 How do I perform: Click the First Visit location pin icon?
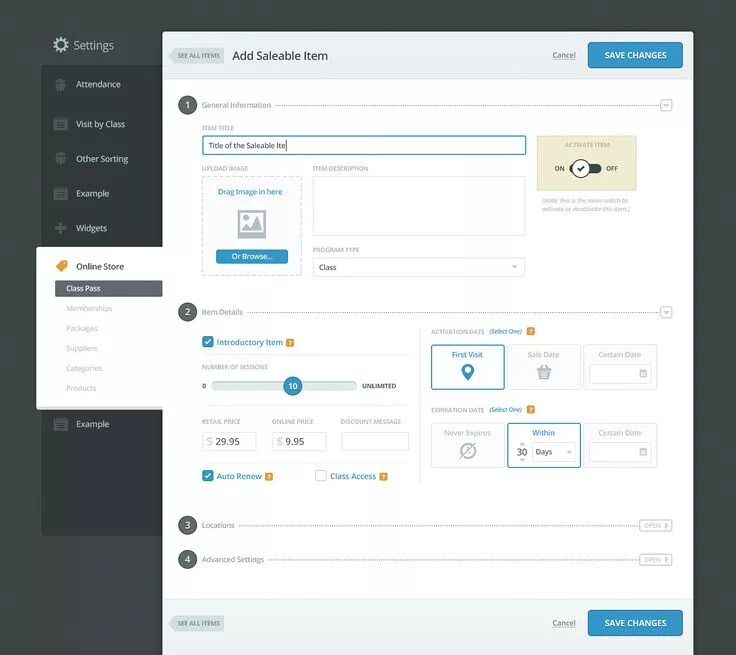(x=468, y=372)
